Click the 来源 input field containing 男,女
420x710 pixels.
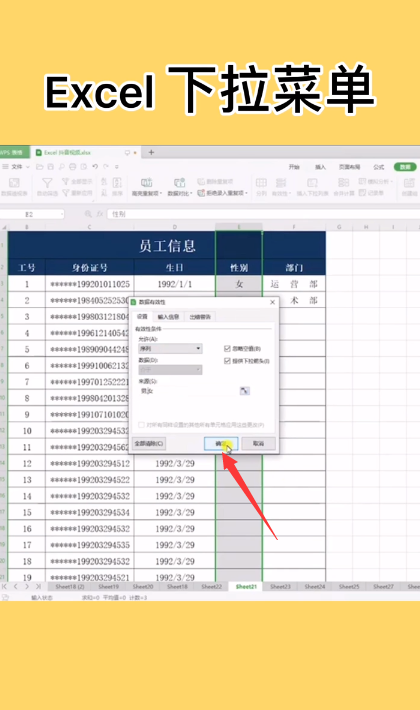point(188,391)
